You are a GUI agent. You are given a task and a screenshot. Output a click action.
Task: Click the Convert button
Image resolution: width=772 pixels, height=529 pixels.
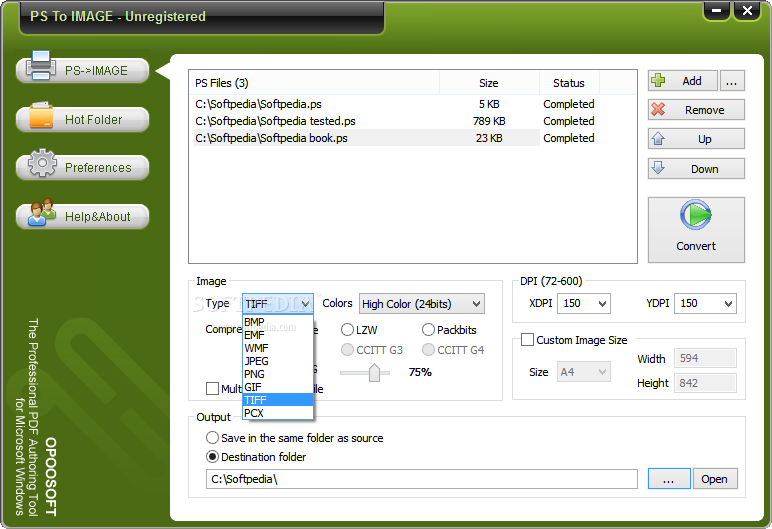coord(696,230)
